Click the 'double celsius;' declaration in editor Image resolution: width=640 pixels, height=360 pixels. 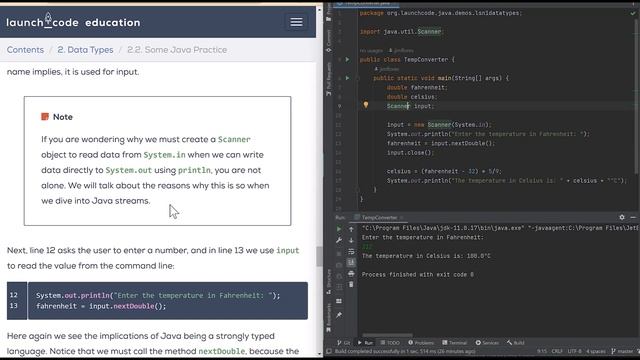click(412, 97)
